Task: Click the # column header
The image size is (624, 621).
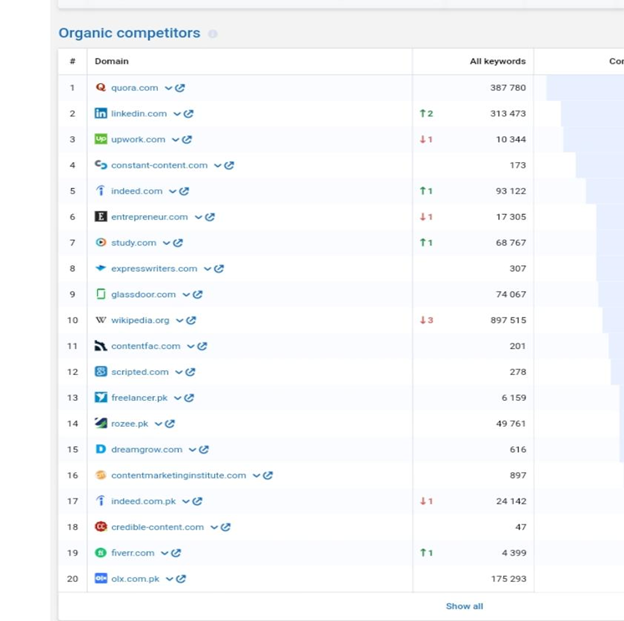Action: 72,61
